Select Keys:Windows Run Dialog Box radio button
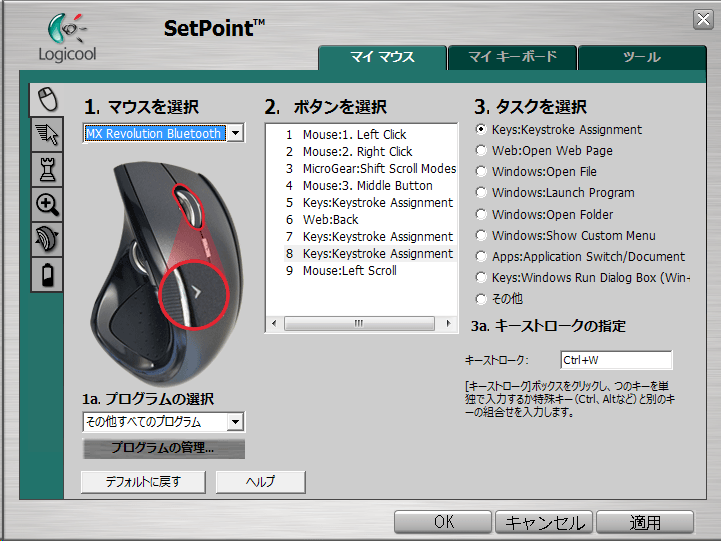 (x=481, y=278)
